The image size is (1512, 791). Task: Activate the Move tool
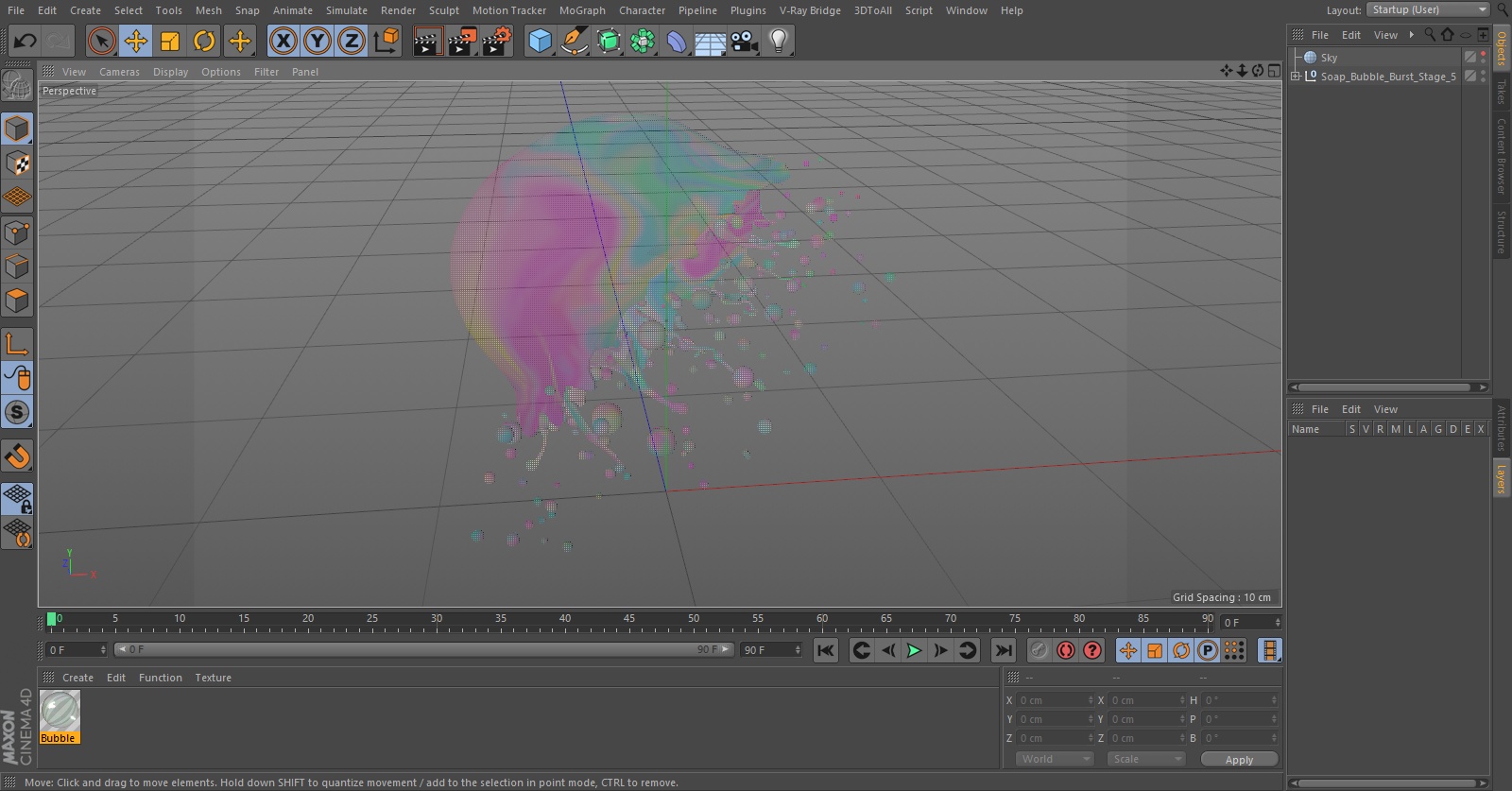[136, 41]
